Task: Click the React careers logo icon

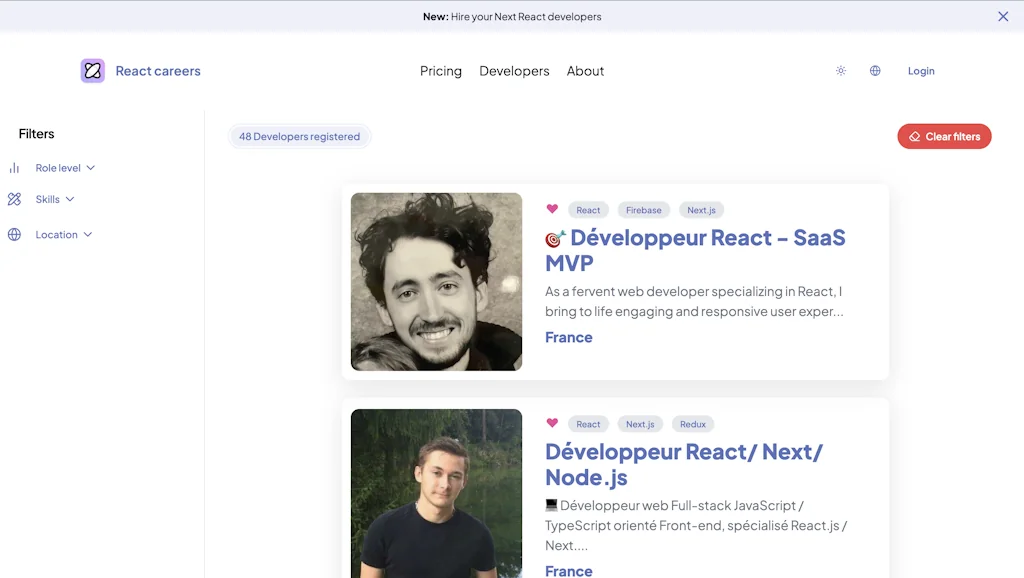Action: pos(92,71)
